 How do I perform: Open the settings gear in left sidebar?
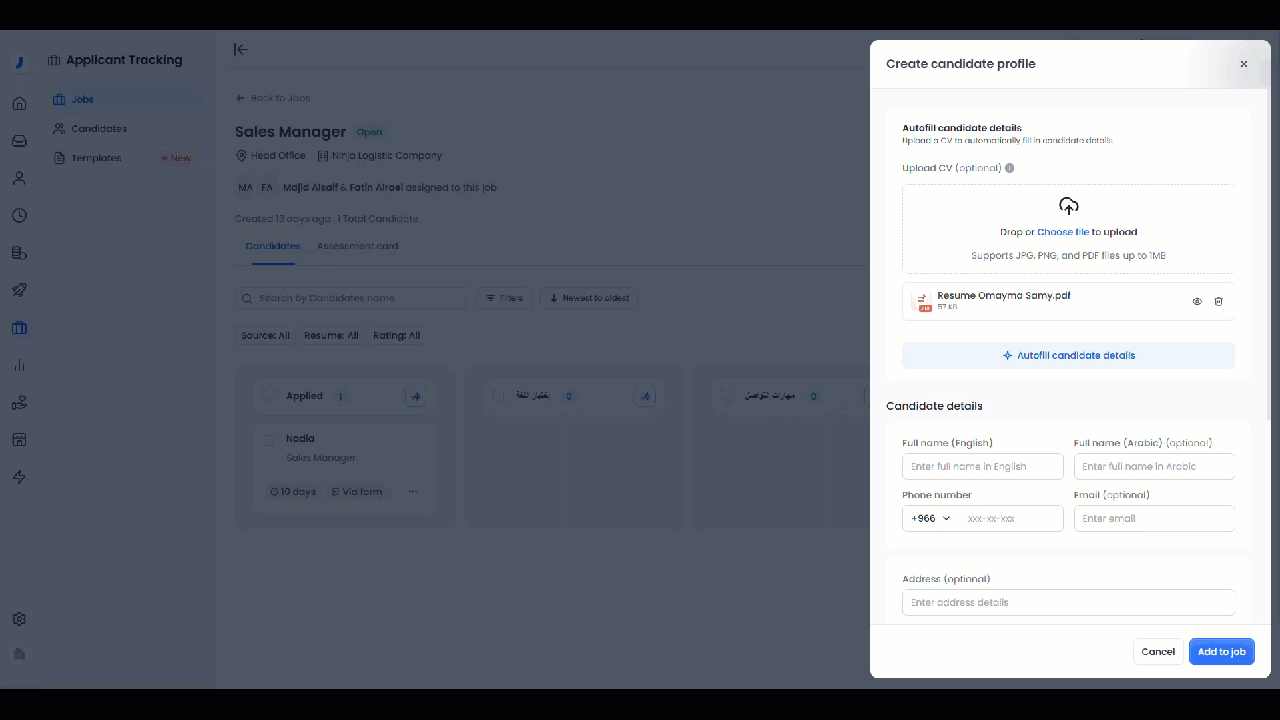click(x=19, y=619)
